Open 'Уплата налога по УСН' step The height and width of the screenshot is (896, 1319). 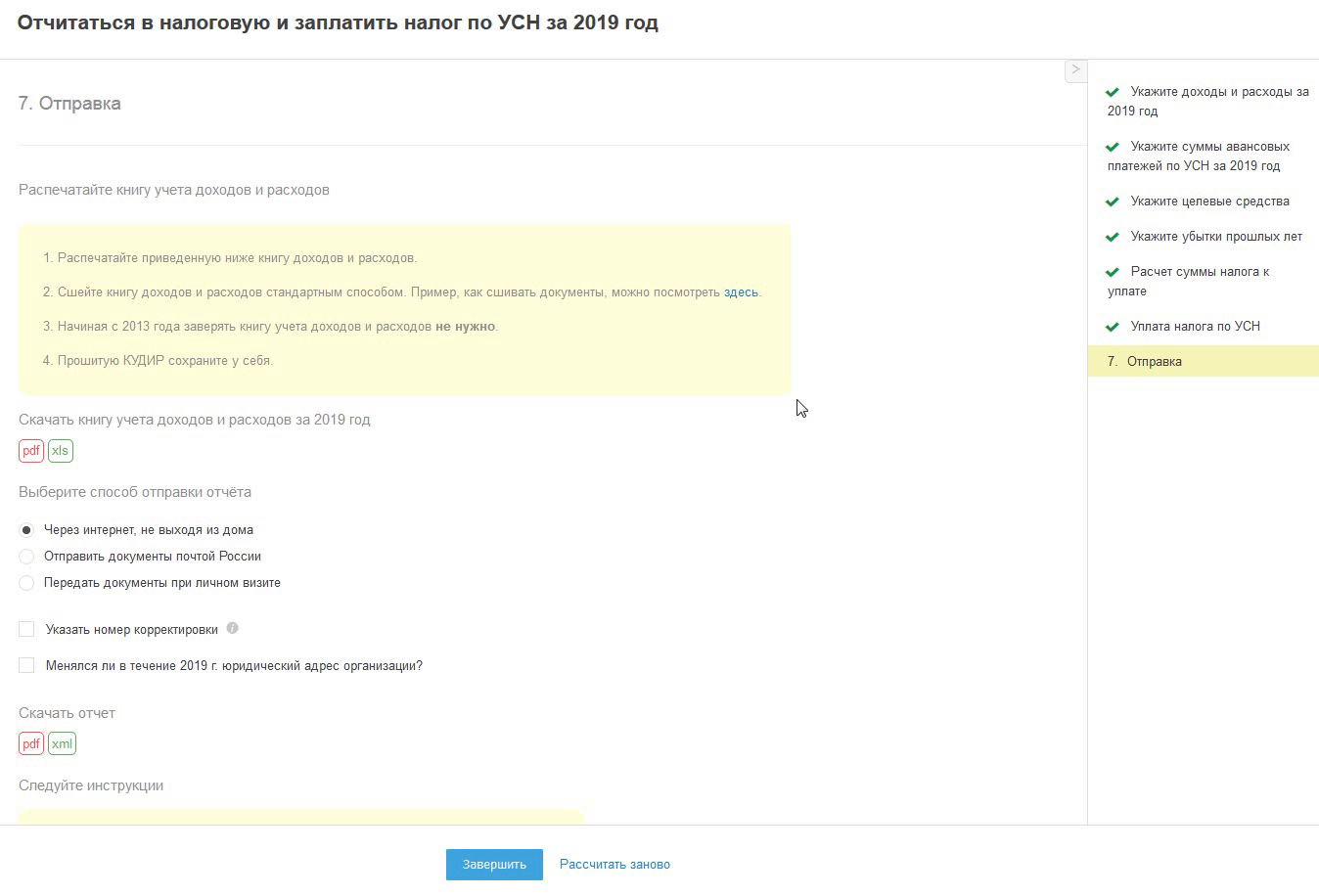[x=1195, y=327]
